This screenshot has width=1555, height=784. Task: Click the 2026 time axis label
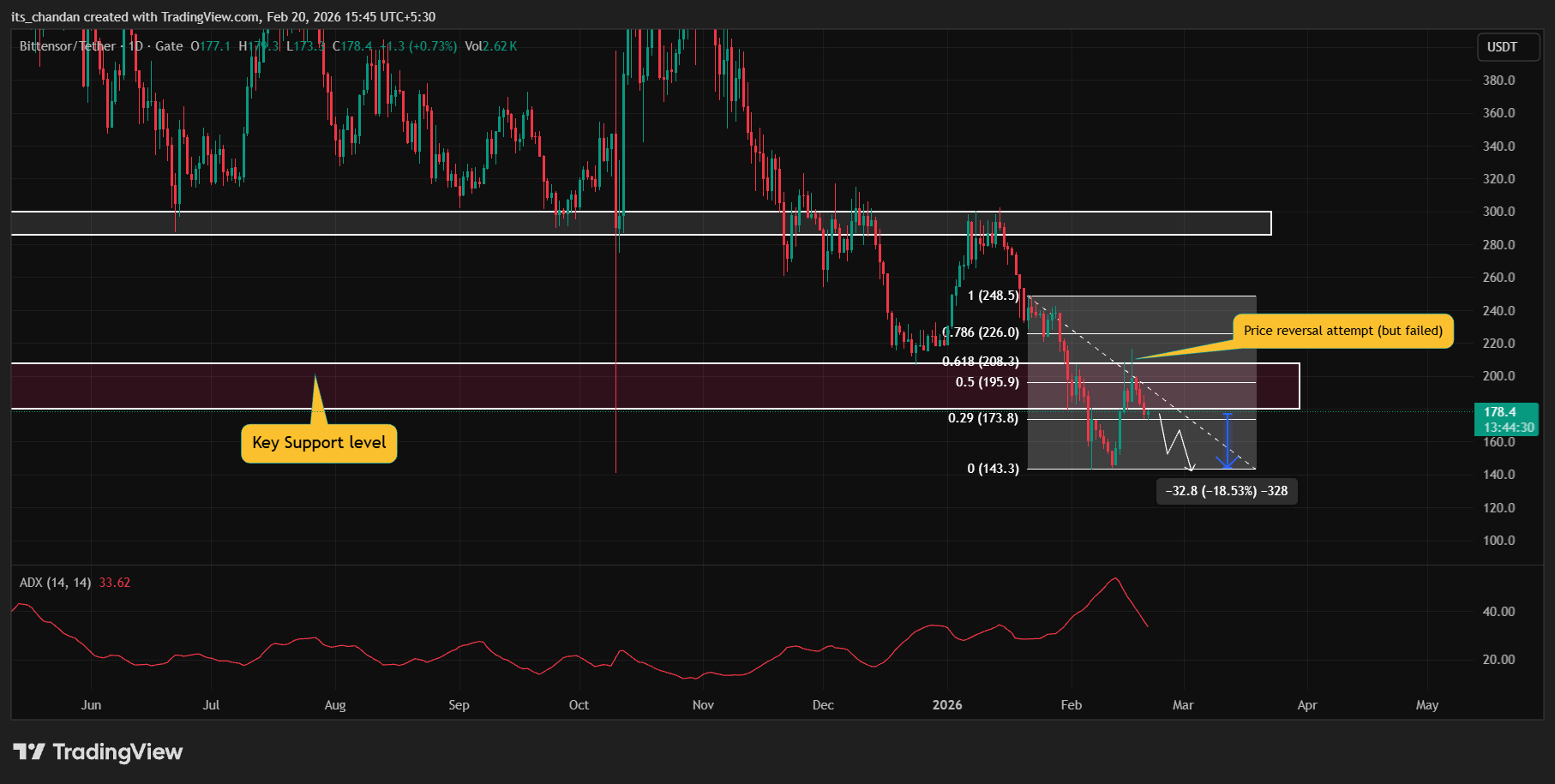point(947,705)
